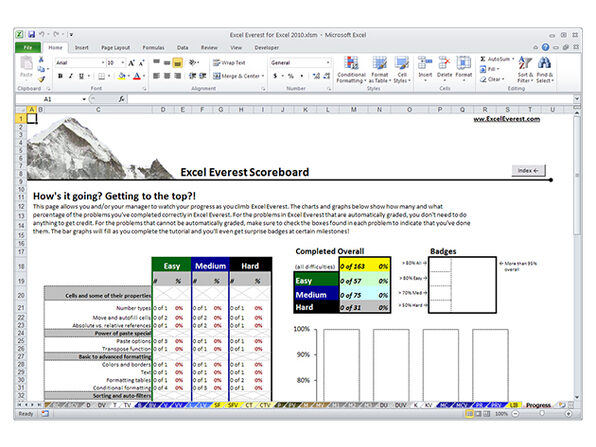This screenshot has width=596, height=447.
Task: Click the Delete cells button
Action: click(444, 70)
